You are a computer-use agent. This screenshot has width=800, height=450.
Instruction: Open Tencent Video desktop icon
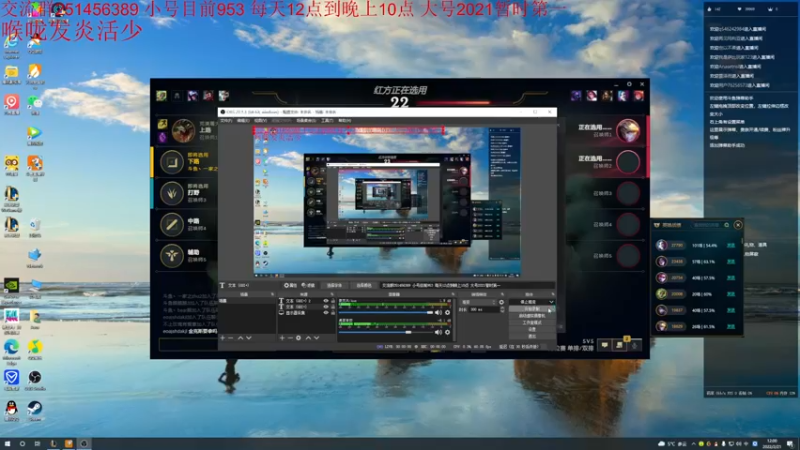[x=35, y=133]
